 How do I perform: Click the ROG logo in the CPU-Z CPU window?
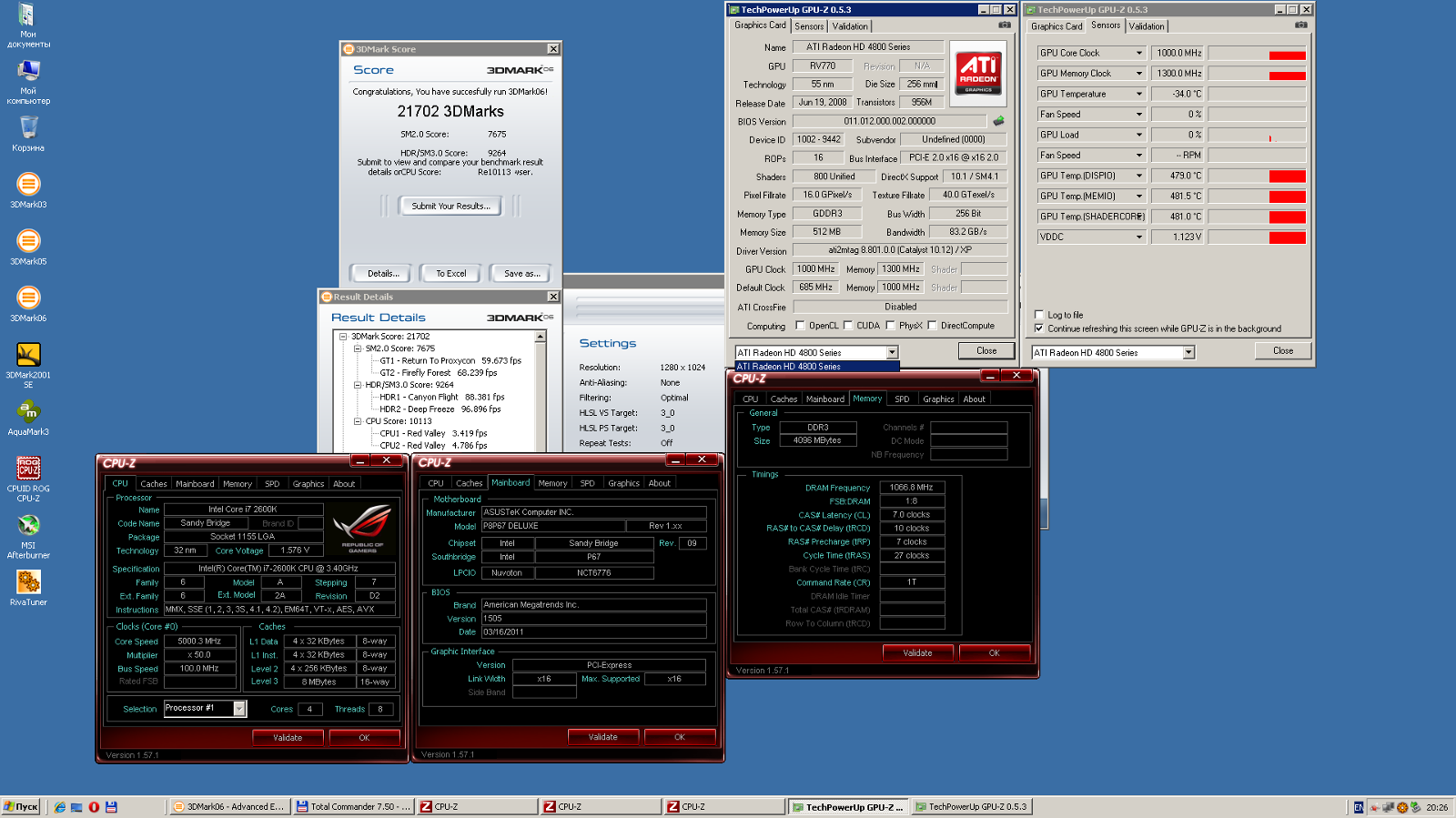pyautogui.click(x=361, y=529)
